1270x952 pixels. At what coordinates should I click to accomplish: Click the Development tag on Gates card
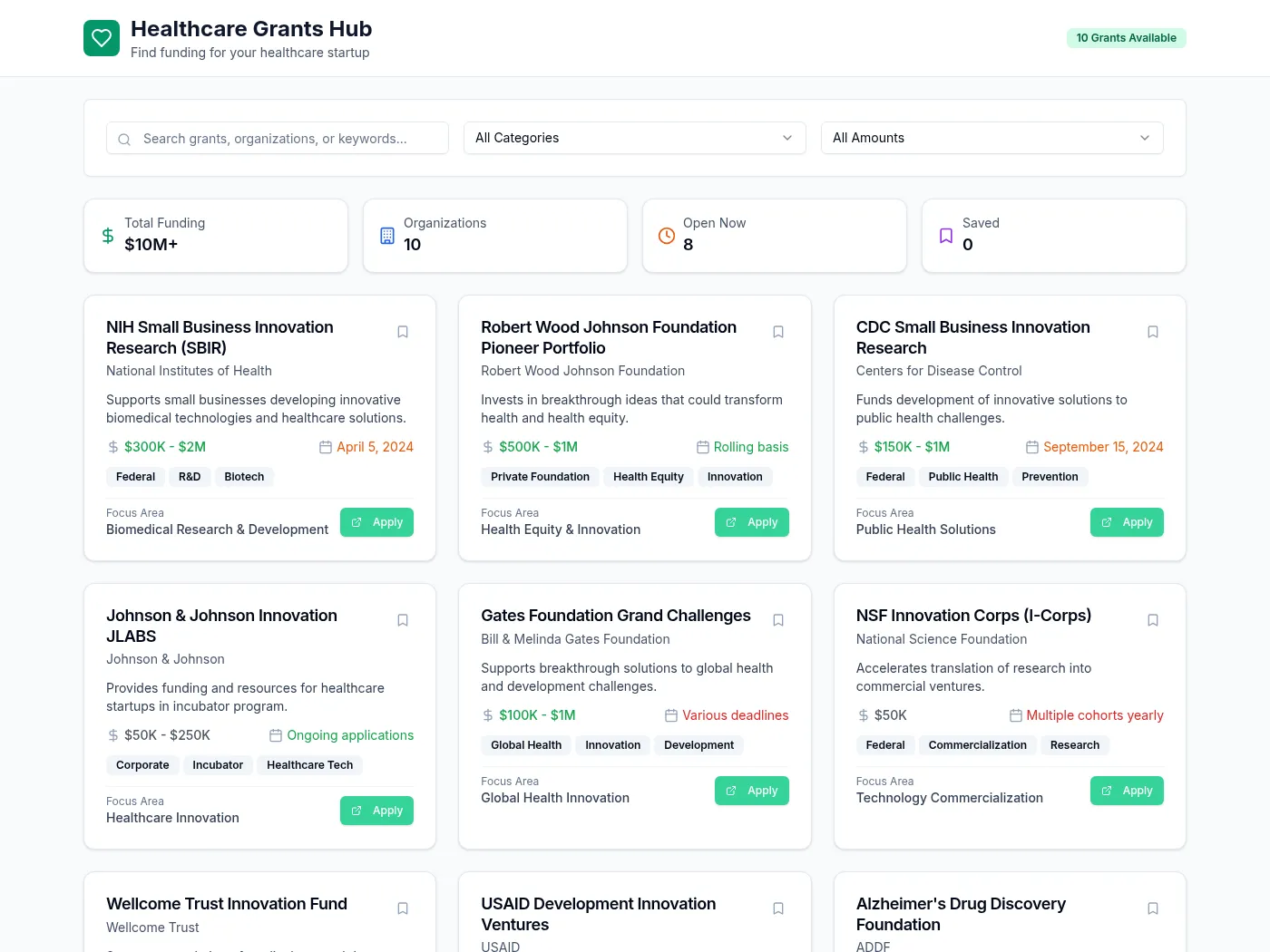(698, 745)
